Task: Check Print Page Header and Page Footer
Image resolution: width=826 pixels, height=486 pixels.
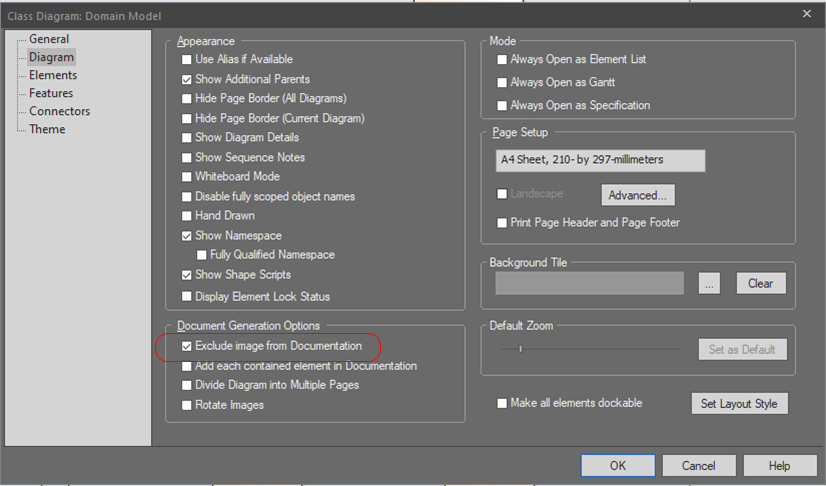Action: point(502,223)
